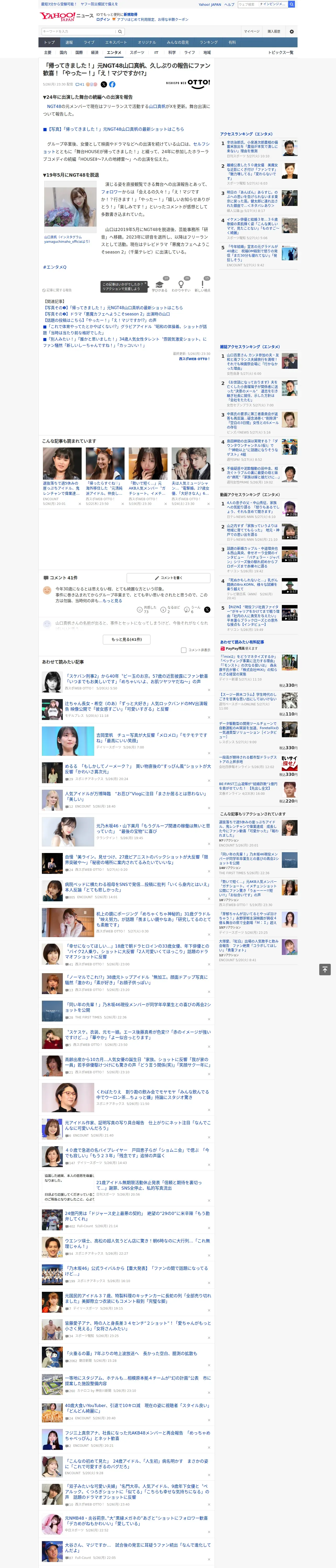Open the 速報 tab
Screen dimensions: 336x1568
point(69,43)
